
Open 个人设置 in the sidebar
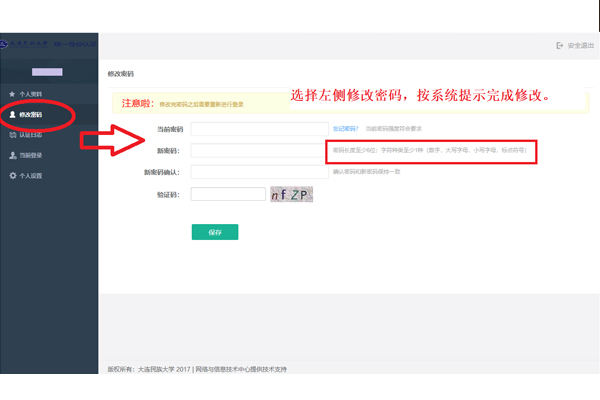click(32, 176)
